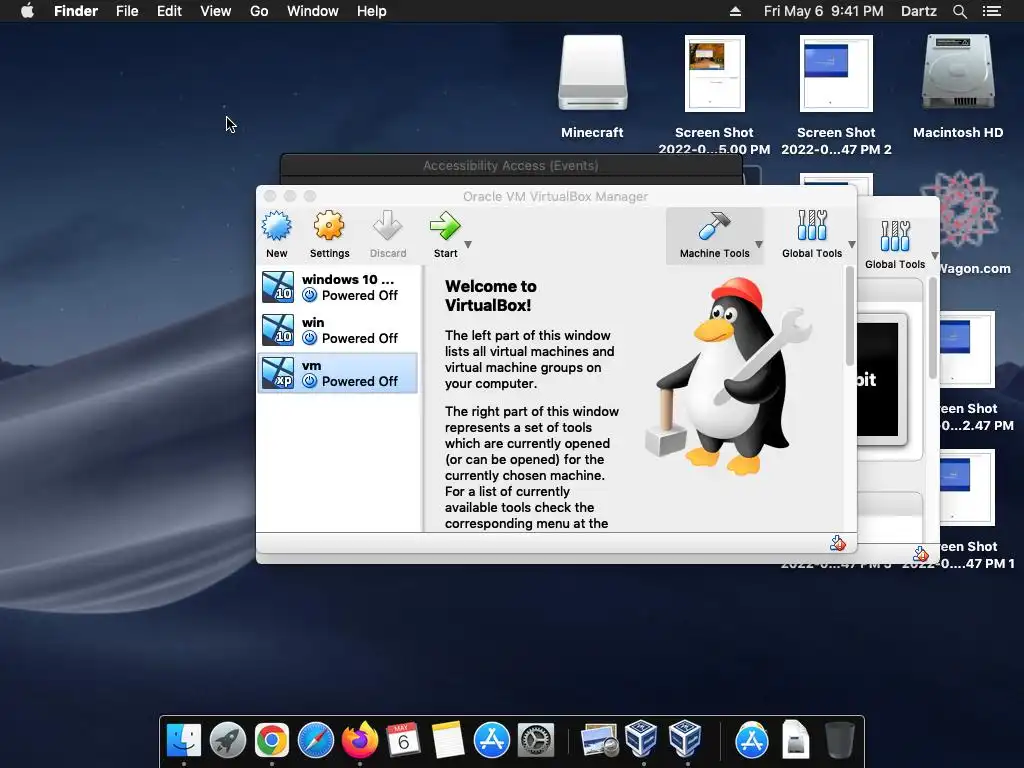This screenshot has width=1024, height=768.
Task: Select the 'windows 10 ...' virtual machine
Action: pos(338,287)
